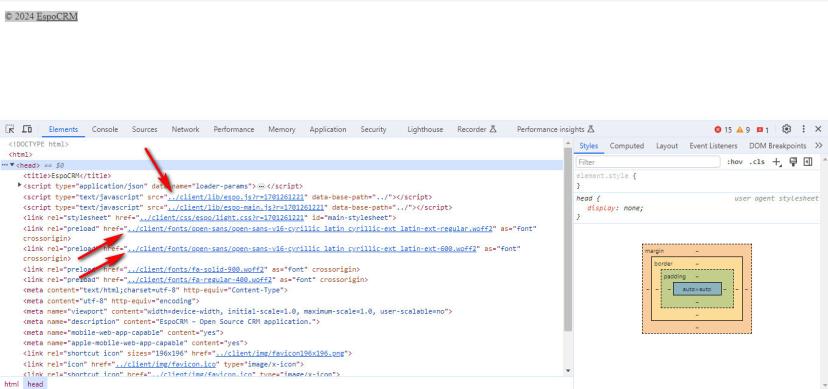Click the red errors count 15
The width and height of the screenshot is (828, 389).
[x=723, y=130]
